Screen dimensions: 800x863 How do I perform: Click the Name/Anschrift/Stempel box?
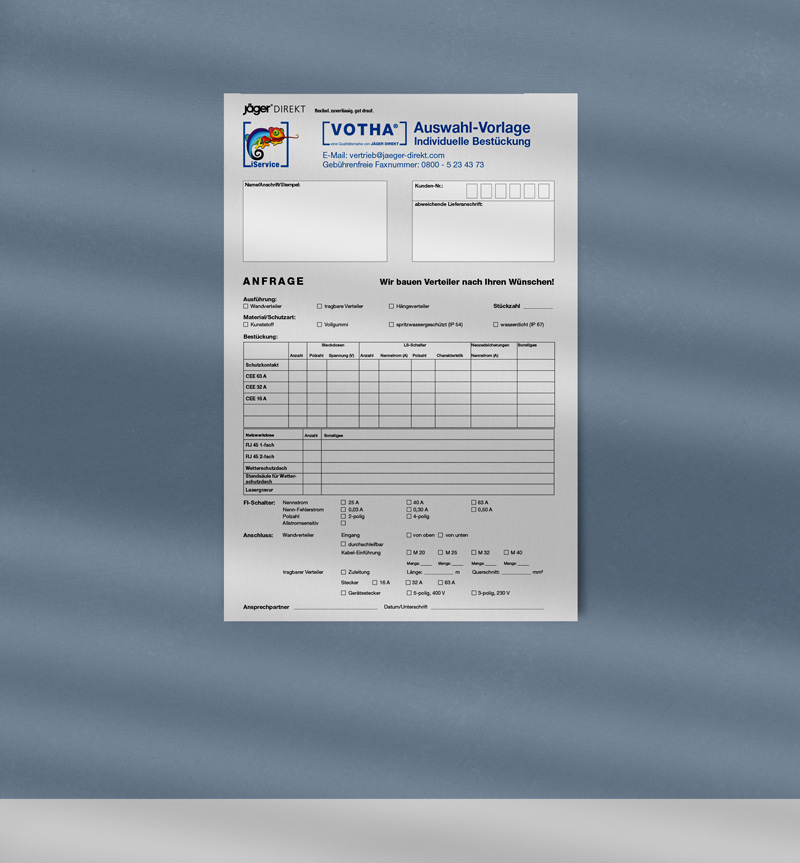(x=315, y=221)
